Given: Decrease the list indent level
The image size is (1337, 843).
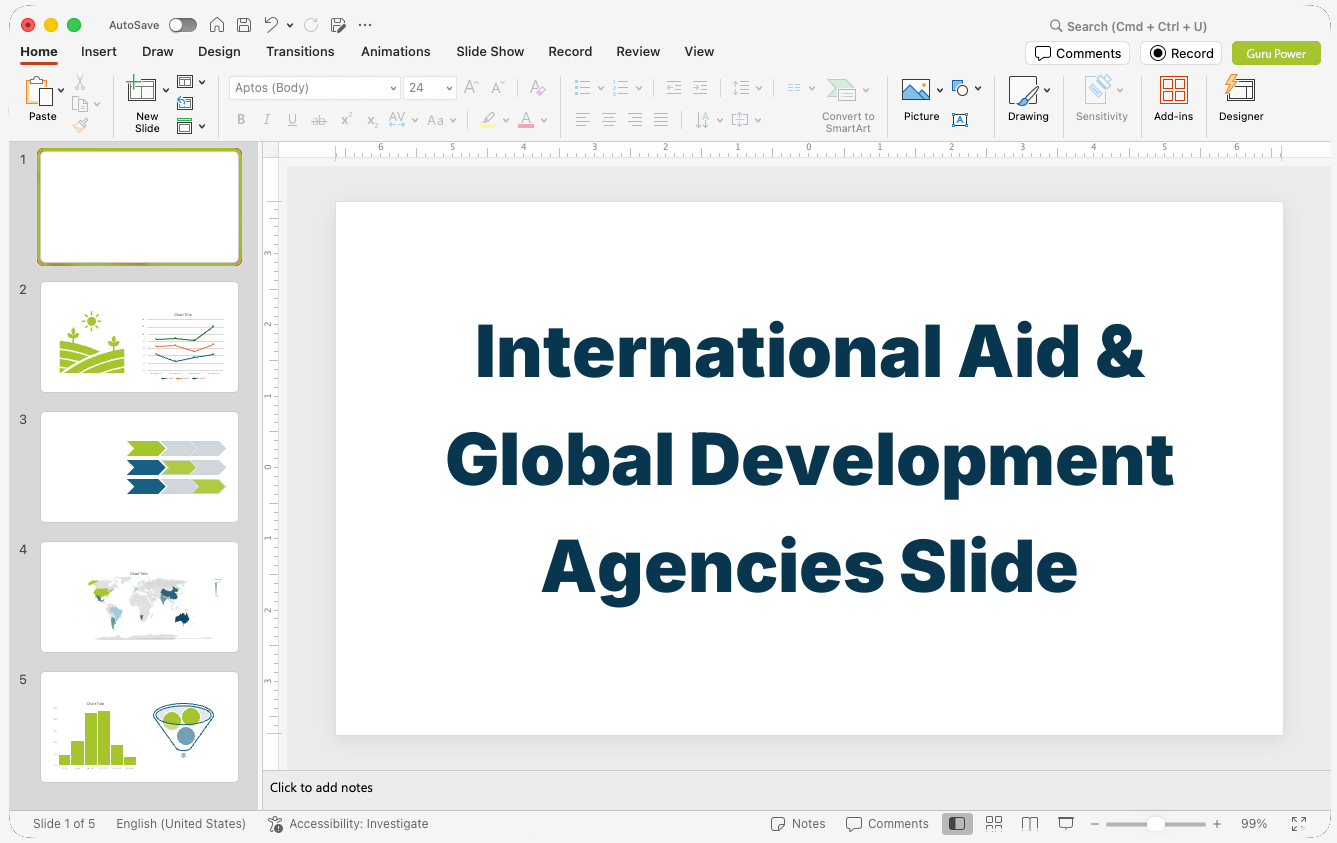Looking at the screenshot, I should tap(674, 88).
